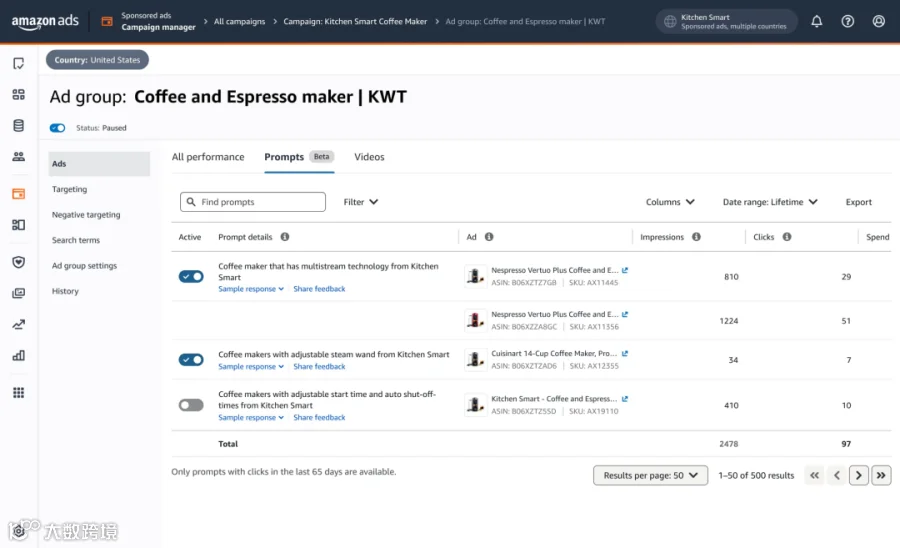Click the Campaign manager wallet icon in header
900x548 pixels.
pos(107,21)
